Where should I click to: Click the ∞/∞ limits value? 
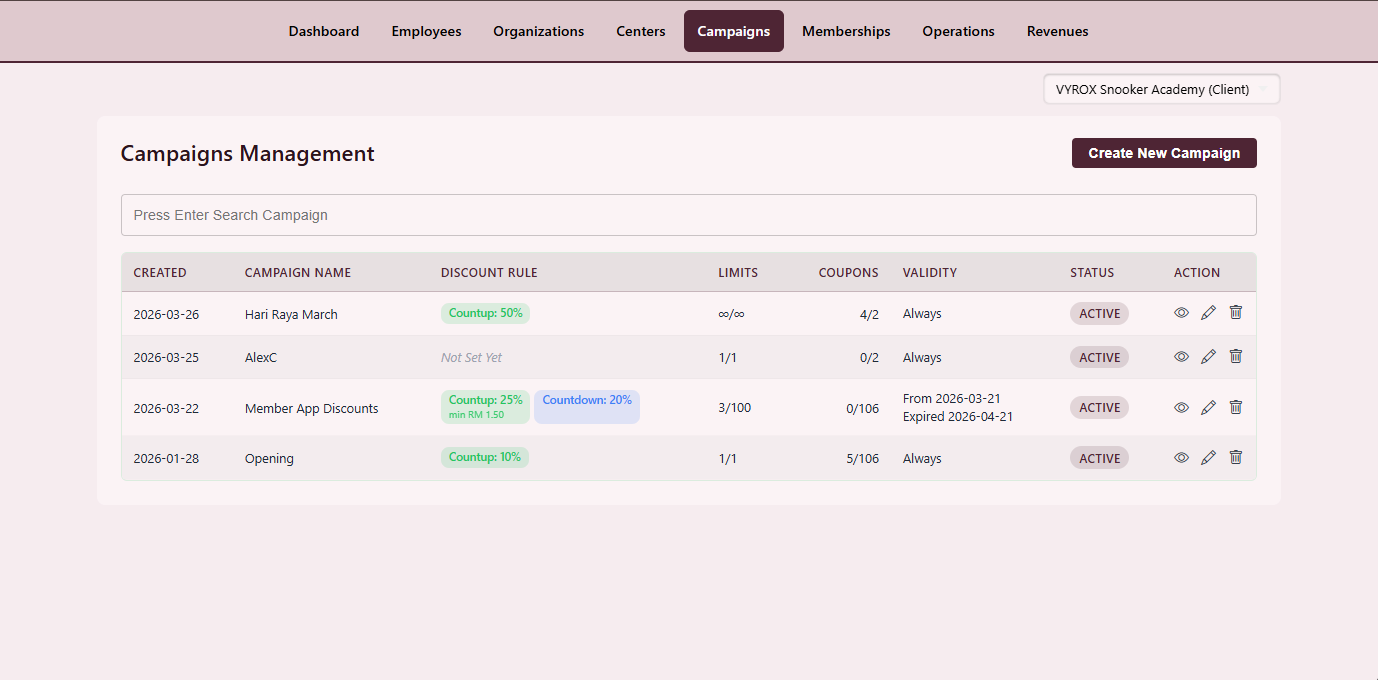tap(731, 314)
